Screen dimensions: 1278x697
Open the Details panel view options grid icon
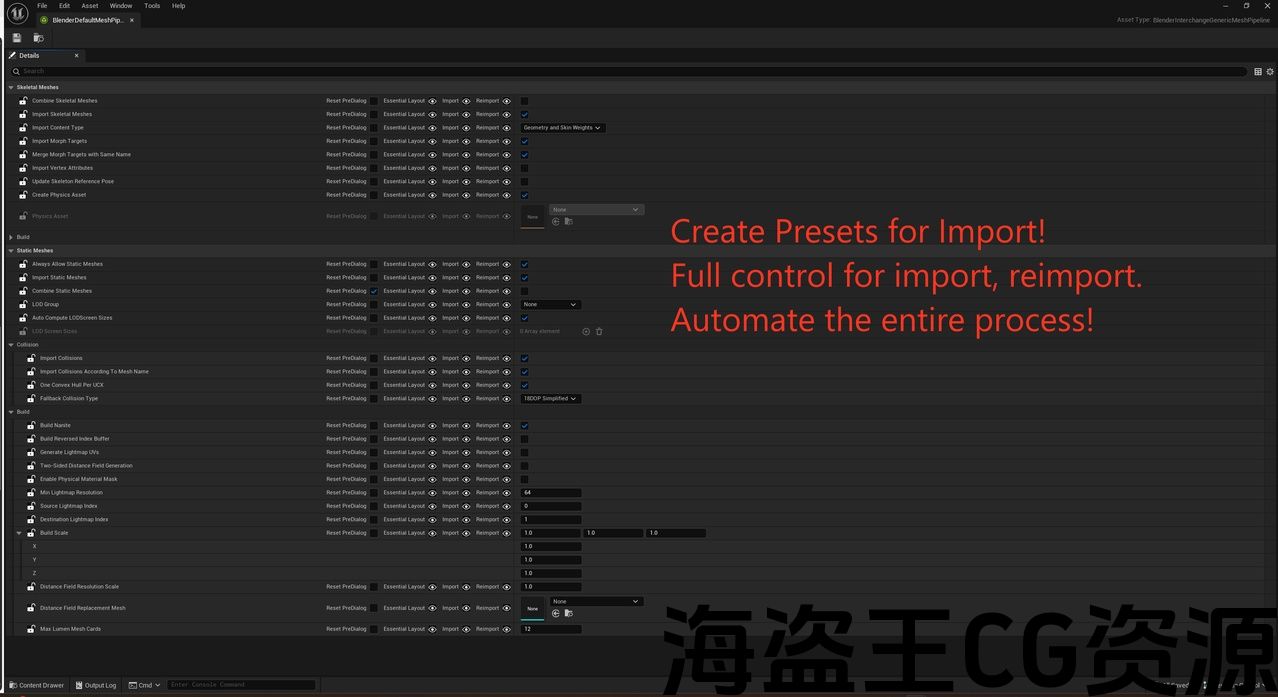1258,72
